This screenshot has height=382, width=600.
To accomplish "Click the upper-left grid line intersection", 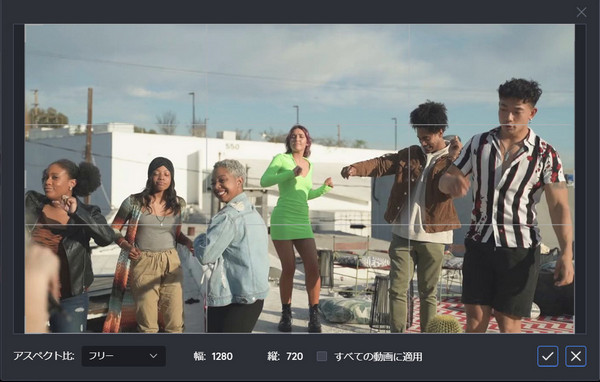I will [x=206, y=125].
